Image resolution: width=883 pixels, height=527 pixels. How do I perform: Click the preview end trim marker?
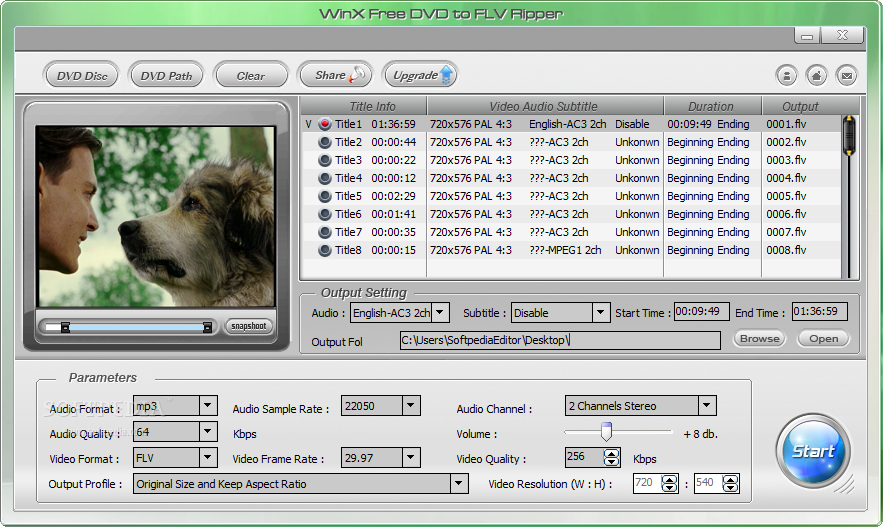pos(207,327)
